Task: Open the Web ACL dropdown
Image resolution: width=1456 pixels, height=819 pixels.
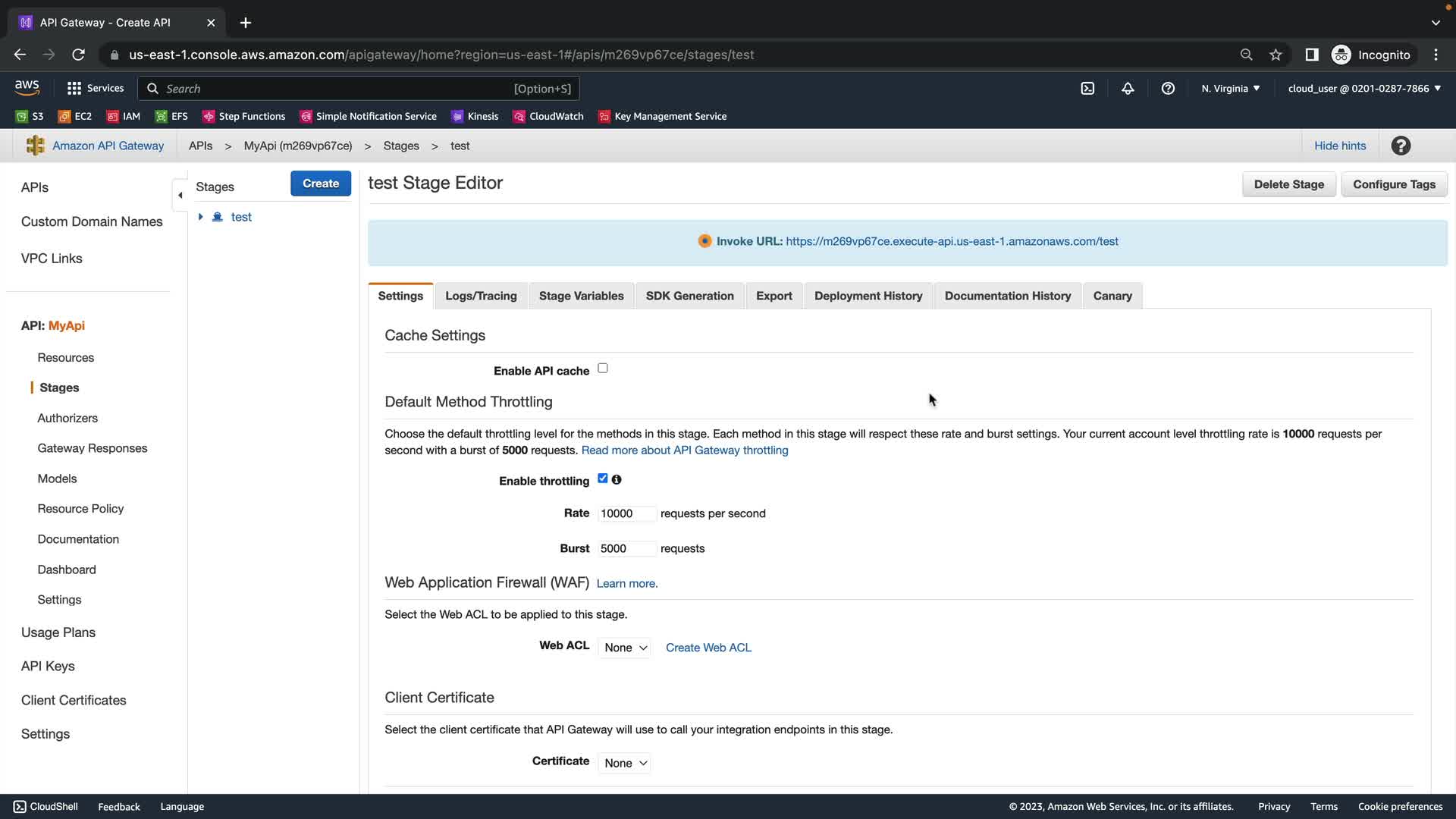Action: click(x=625, y=648)
